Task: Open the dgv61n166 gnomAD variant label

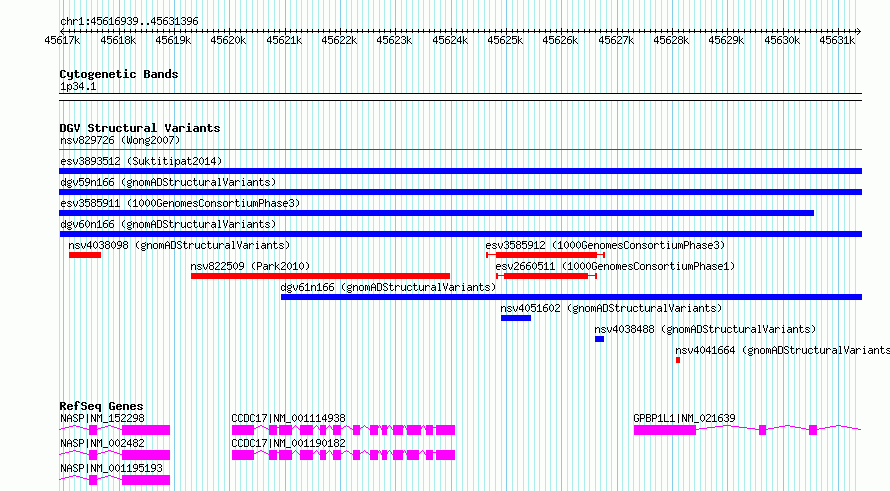Action: coord(388,287)
